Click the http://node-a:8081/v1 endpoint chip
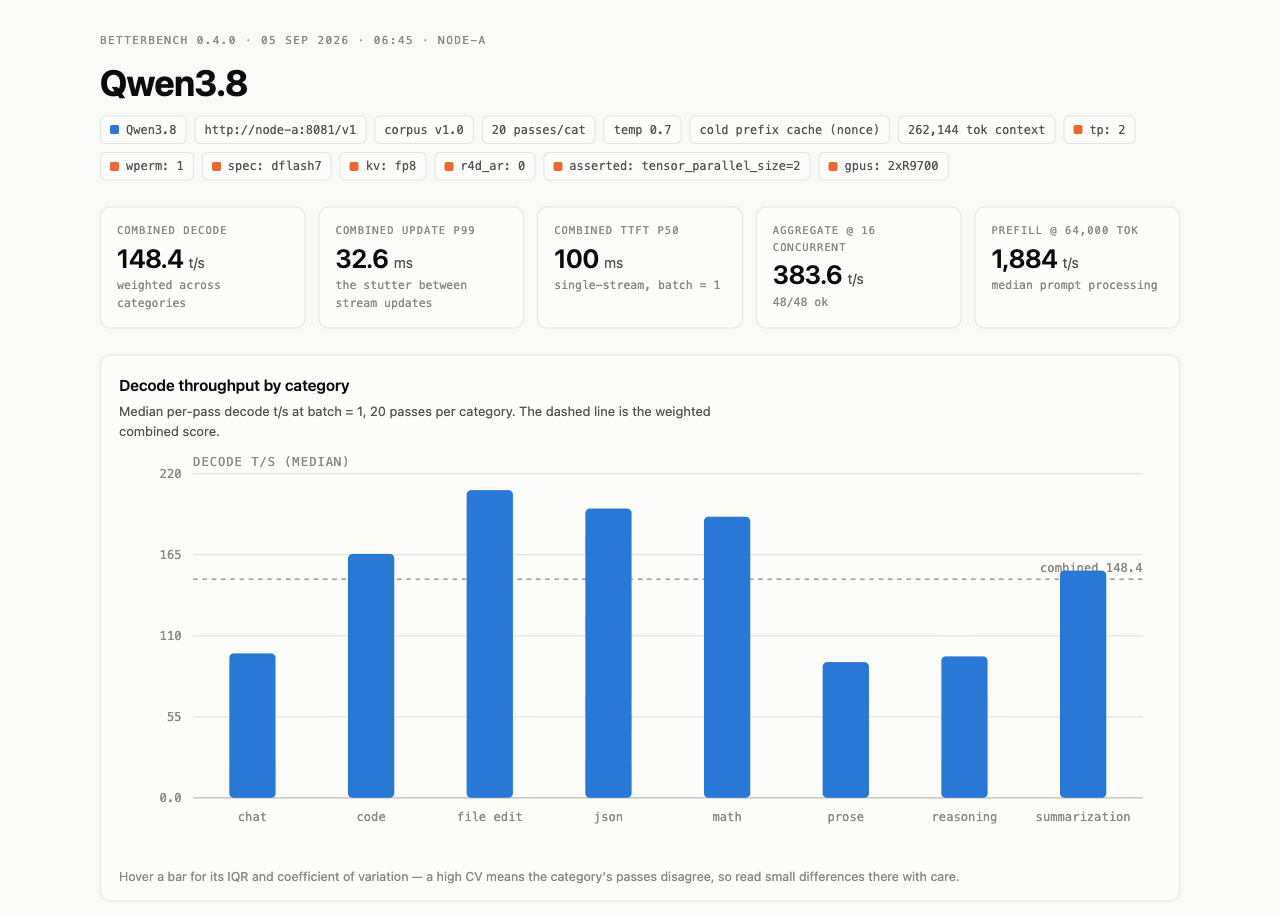 coord(280,130)
